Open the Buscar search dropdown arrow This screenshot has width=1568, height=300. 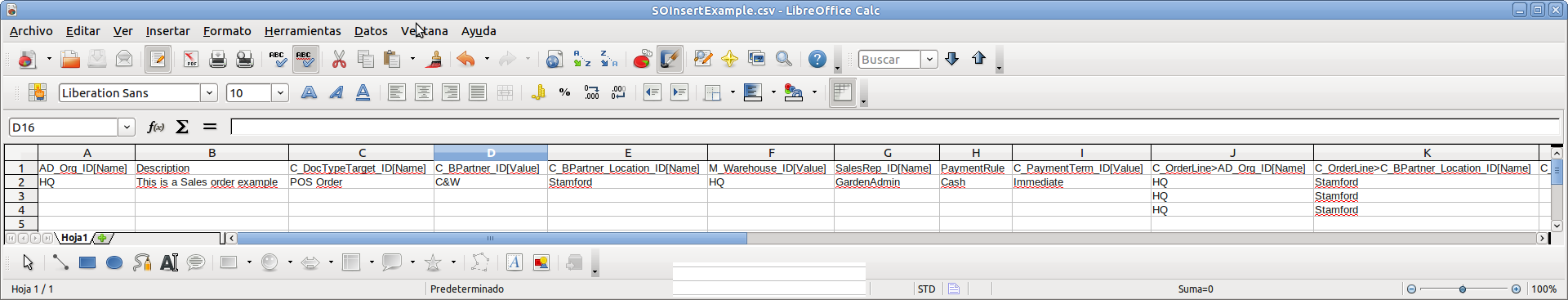pyautogui.click(x=929, y=59)
